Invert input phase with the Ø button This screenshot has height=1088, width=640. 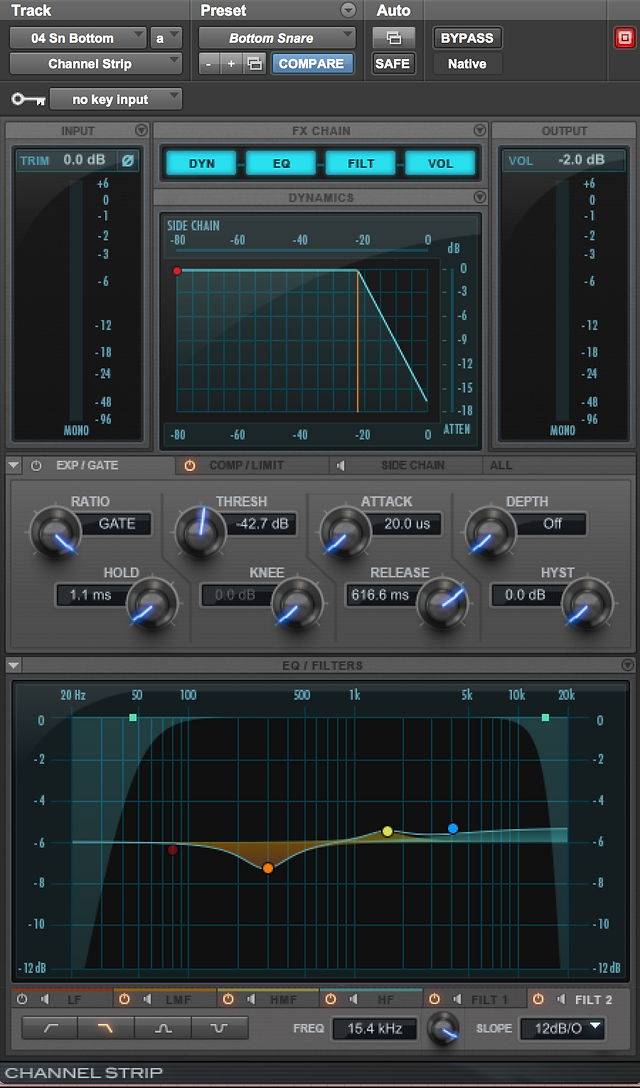coord(128,160)
